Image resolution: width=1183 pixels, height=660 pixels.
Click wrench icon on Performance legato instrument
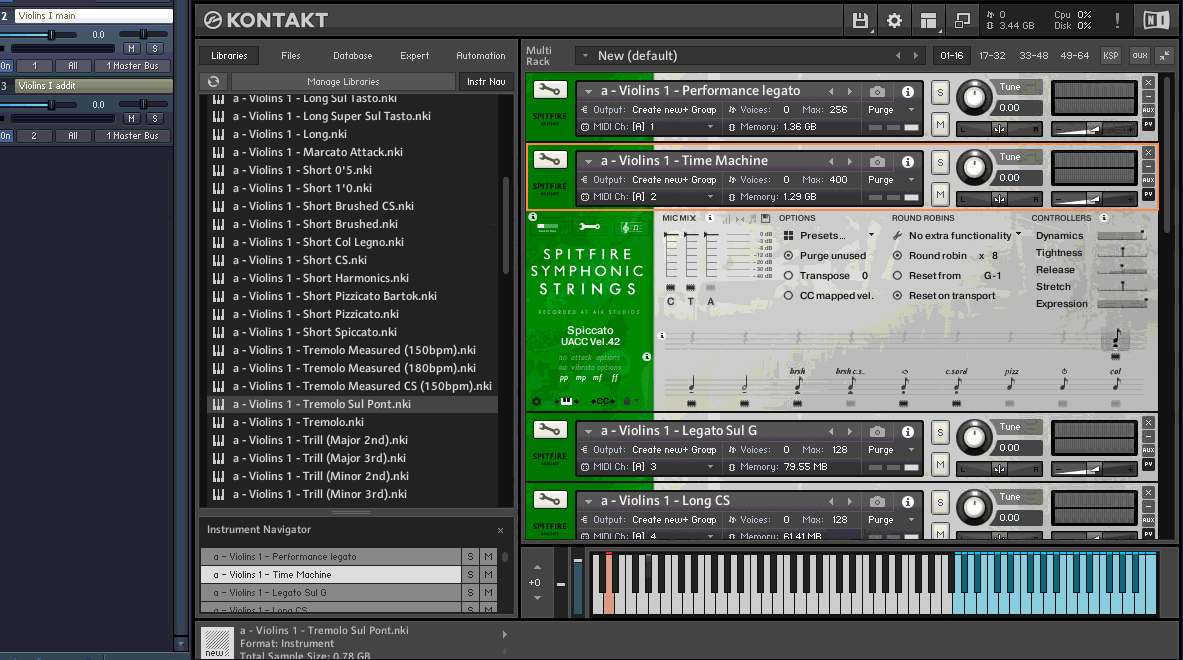coord(548,91)
